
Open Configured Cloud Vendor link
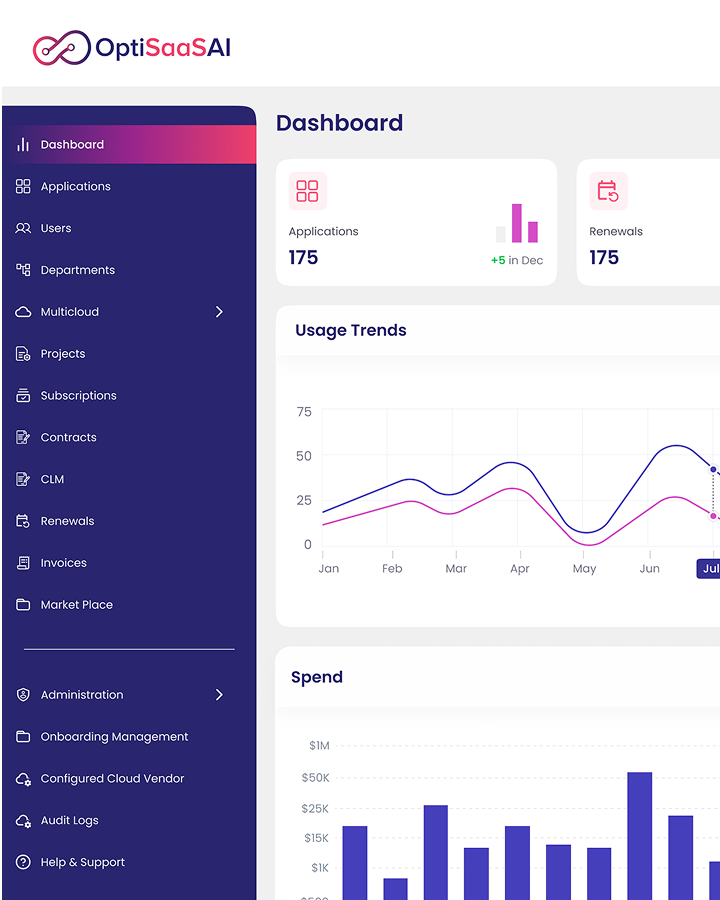(x=129, y=778)
